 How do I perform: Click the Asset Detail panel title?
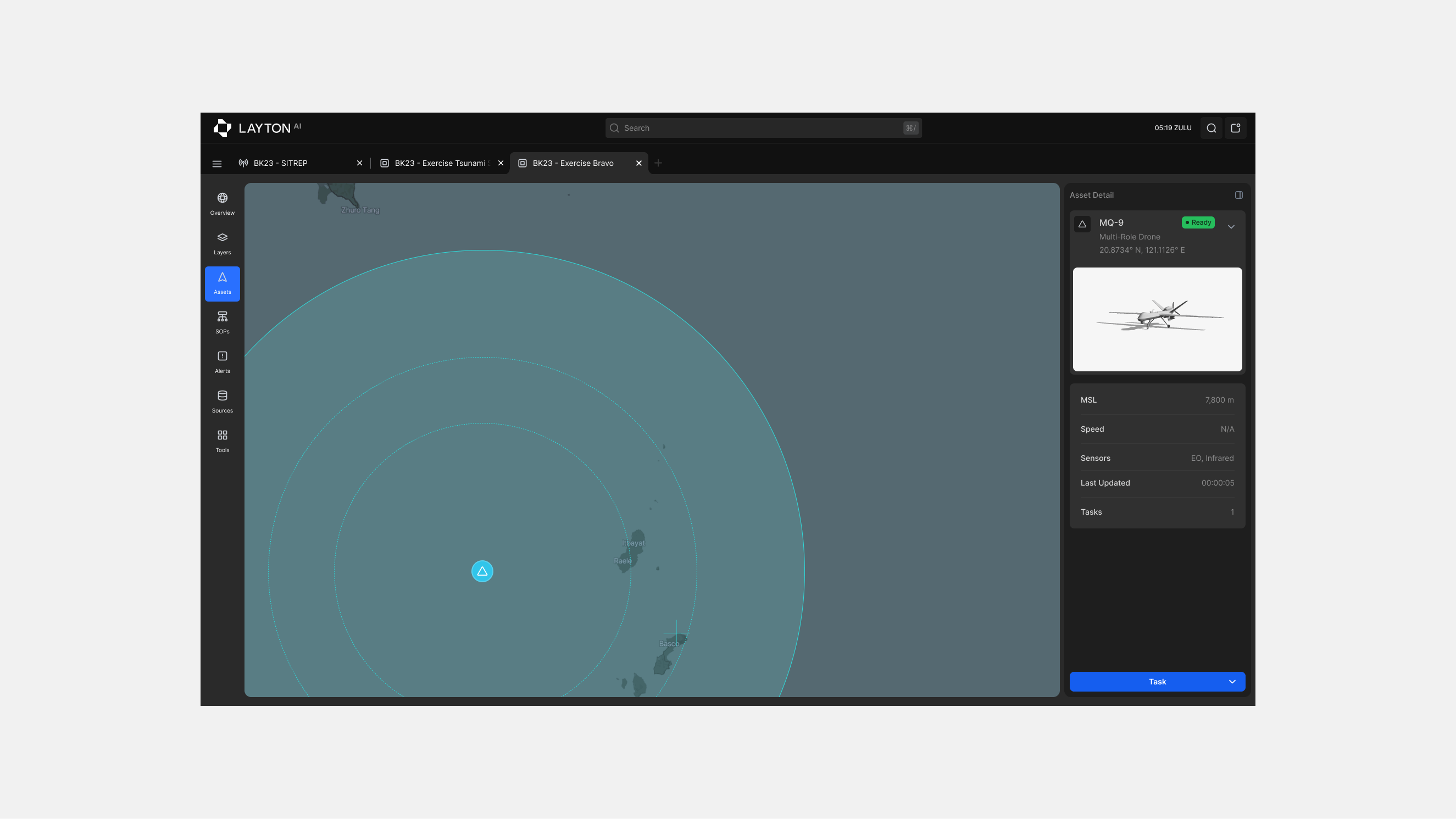[x=1091, y=195]
